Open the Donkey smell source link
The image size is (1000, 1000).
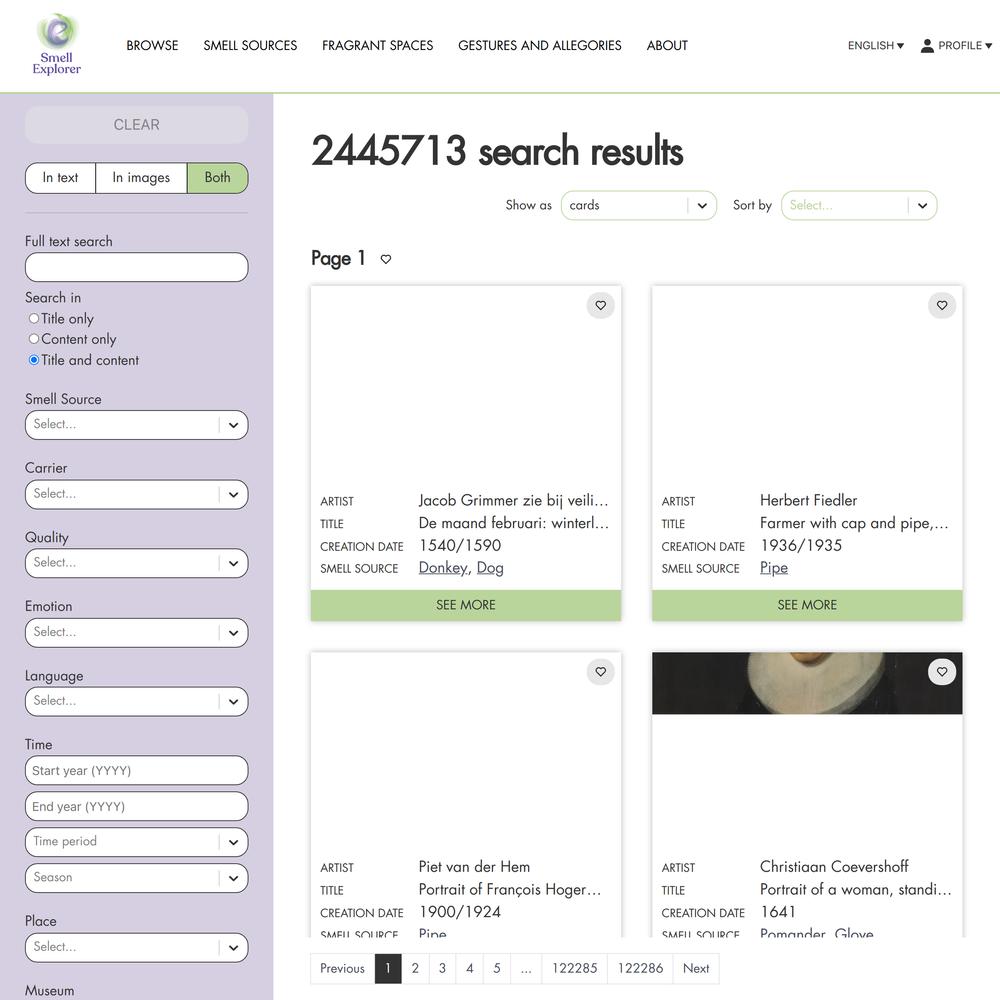point(443,568)
